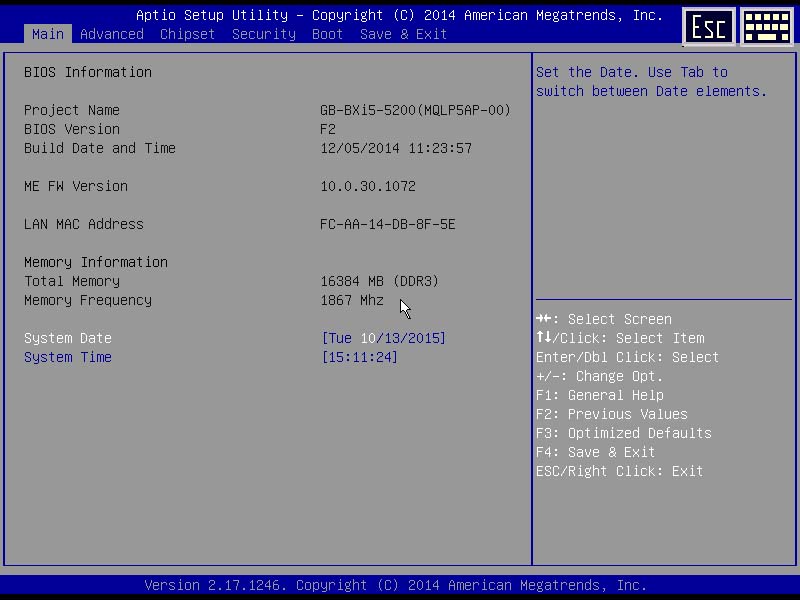The image size is (800, 600).
Task: Click the BIOS version value F2
Action: 328,129
